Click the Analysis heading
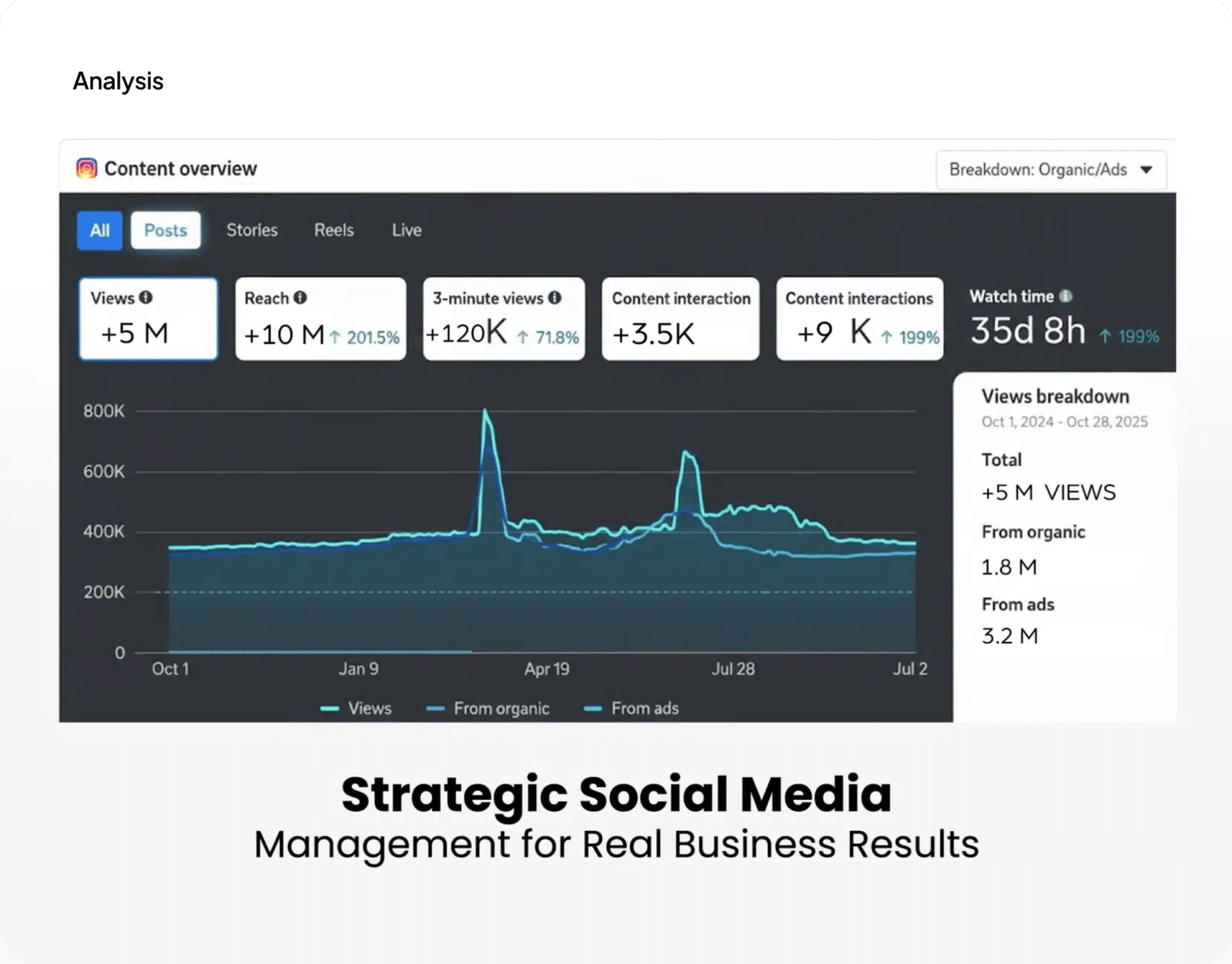This screenshot has height=964, width=1232. tap(118, 81)
